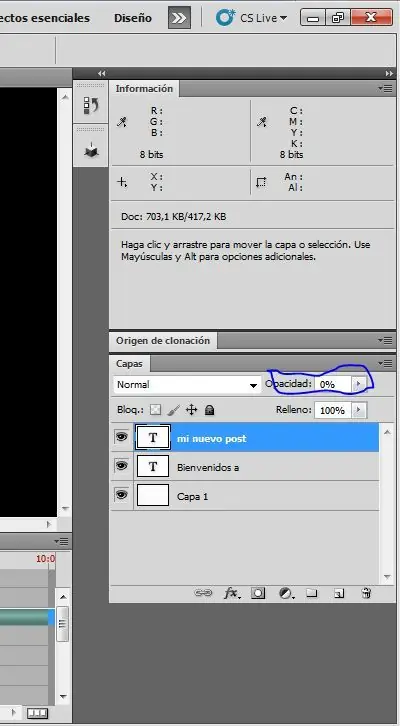The width and height of the screenshot is (400, 726).
Task: Expand the icon panel dock
Action: [x=101, y=73]
